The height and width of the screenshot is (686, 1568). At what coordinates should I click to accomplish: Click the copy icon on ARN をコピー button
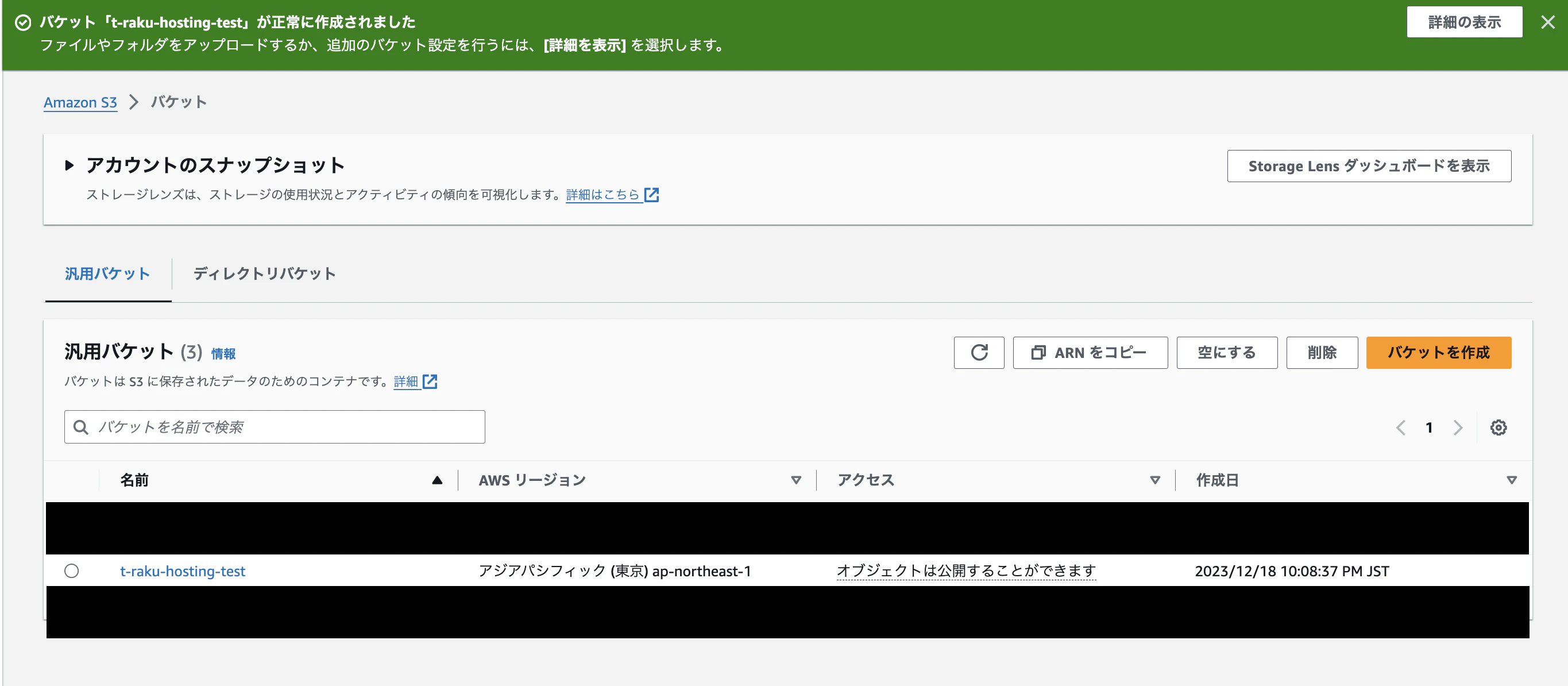pyautogui.click(x=1038, y=352)
